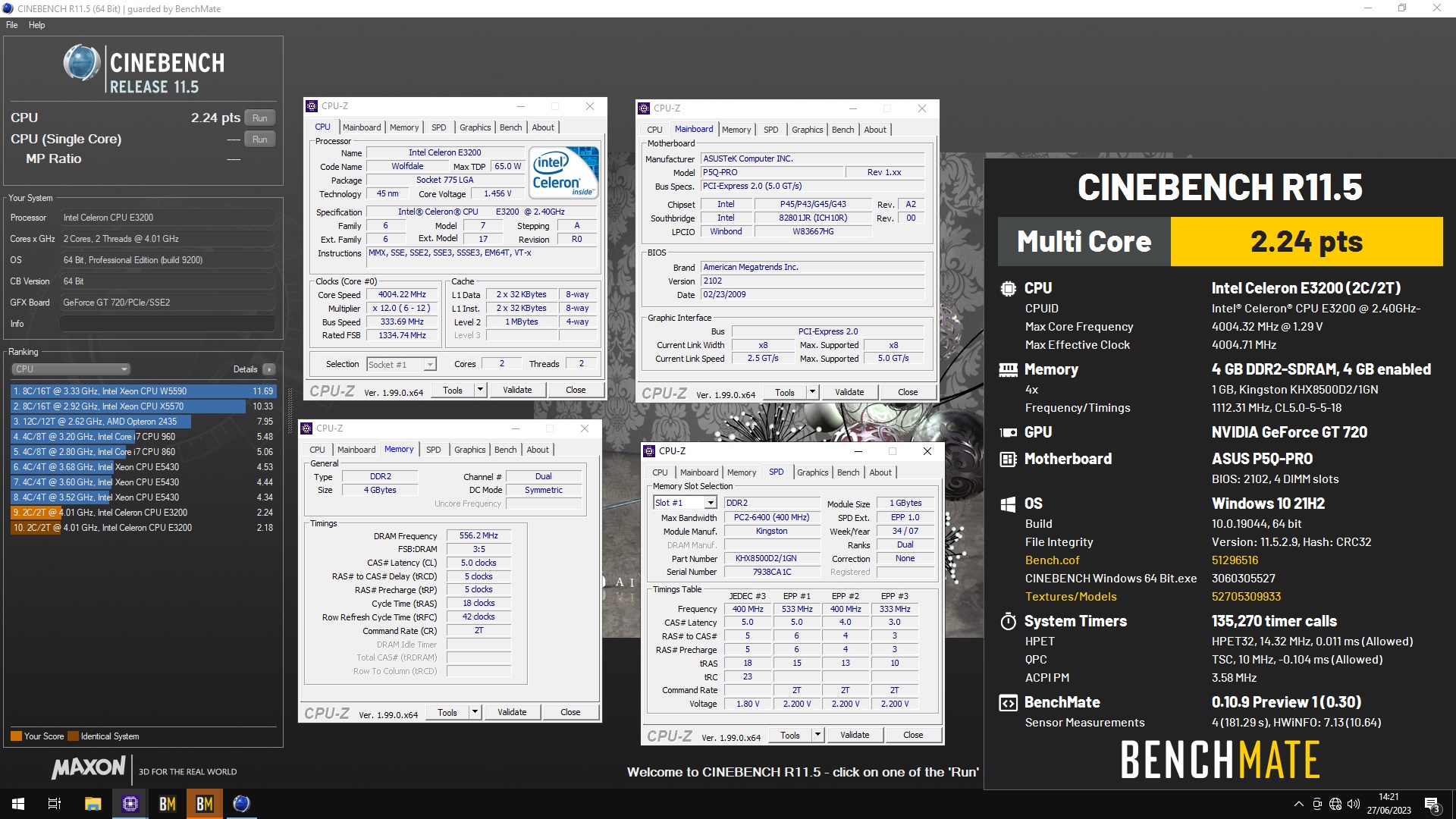Click Validate in the CPU tab window
The width and height of the screenshot is (1456, 819).
coord(517,390)
